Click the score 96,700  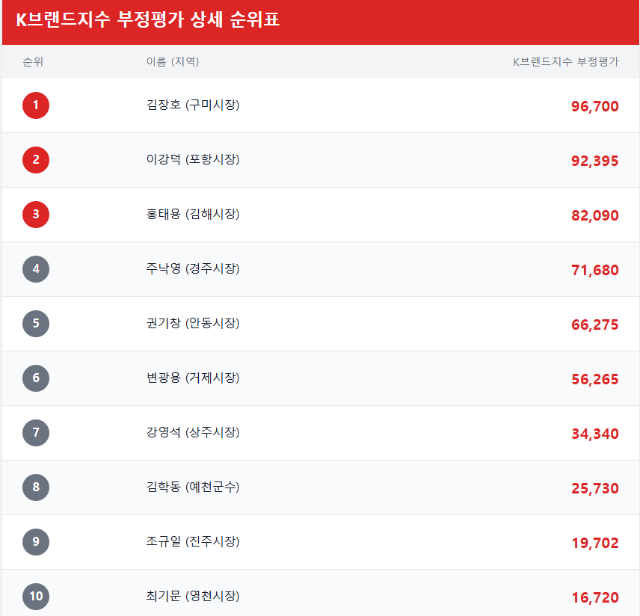(595, 106)
